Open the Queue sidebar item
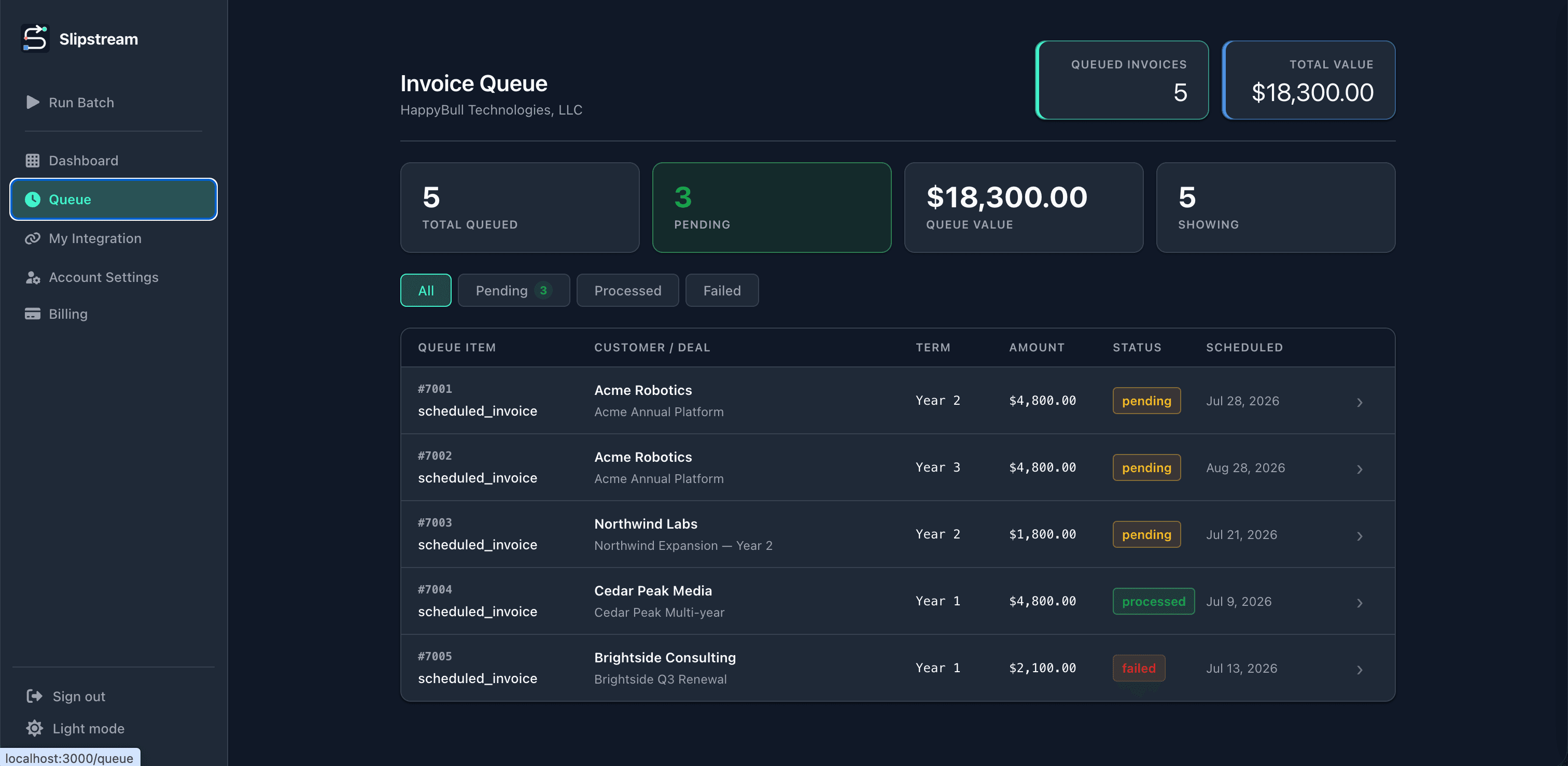 pyautogui.click(x=113, y=200)
